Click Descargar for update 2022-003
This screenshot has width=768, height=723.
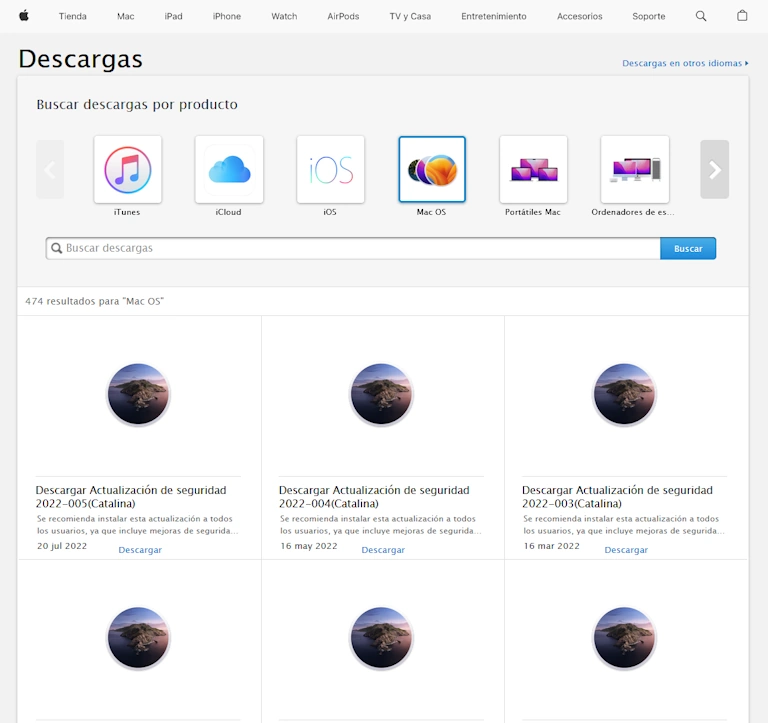point(626,550)
